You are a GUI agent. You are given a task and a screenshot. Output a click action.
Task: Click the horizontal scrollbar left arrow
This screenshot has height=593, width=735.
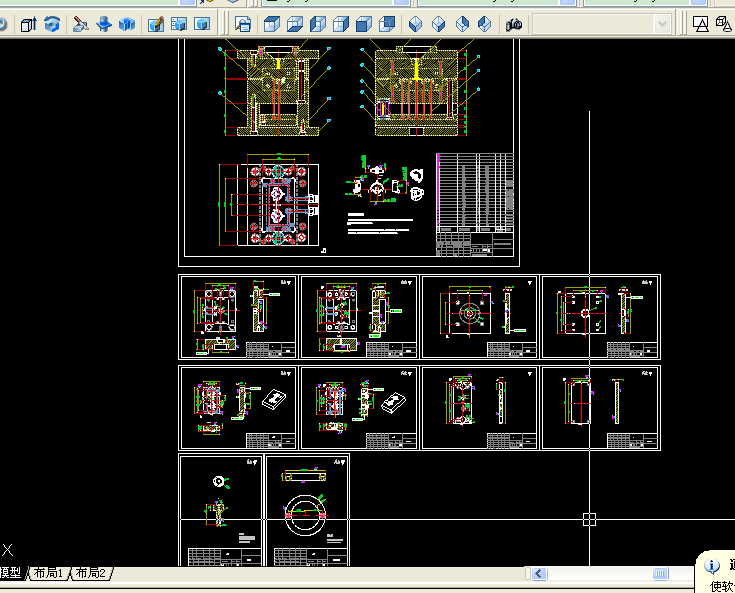pos(539,573)
